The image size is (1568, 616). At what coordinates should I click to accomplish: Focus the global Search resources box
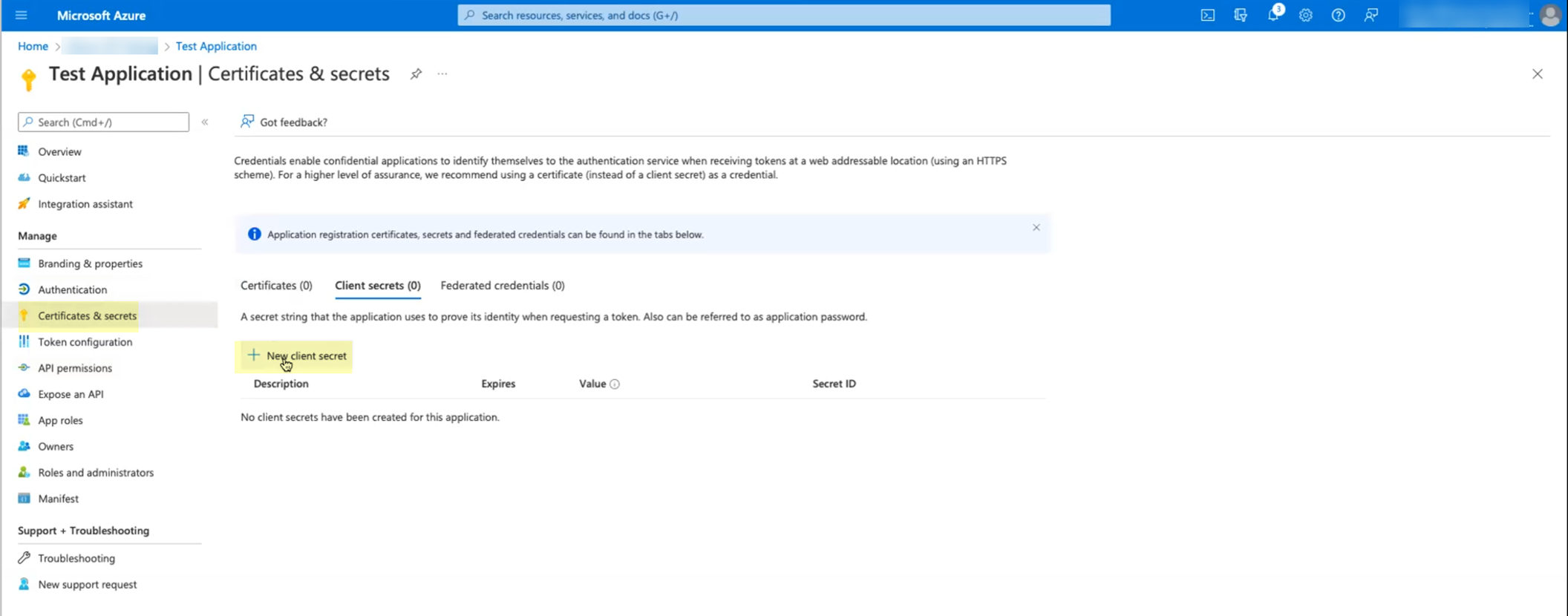(x=784, y=15)
